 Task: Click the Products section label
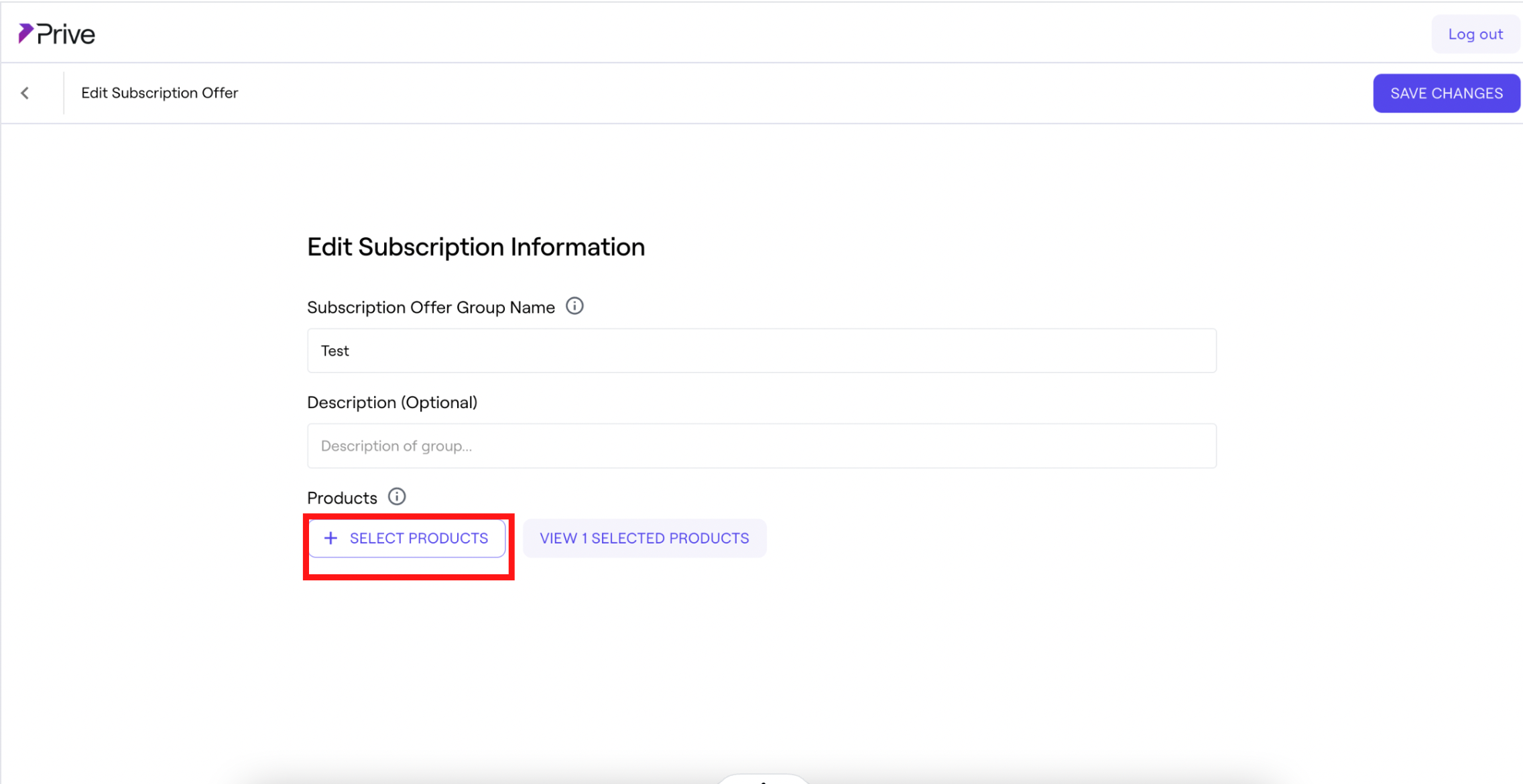(x=342, y=498)
